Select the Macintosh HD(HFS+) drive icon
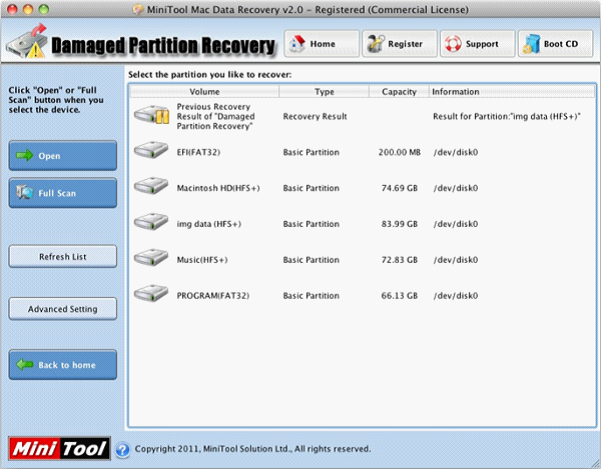This screenshot has width=601, height=469. tap(151, 186)
